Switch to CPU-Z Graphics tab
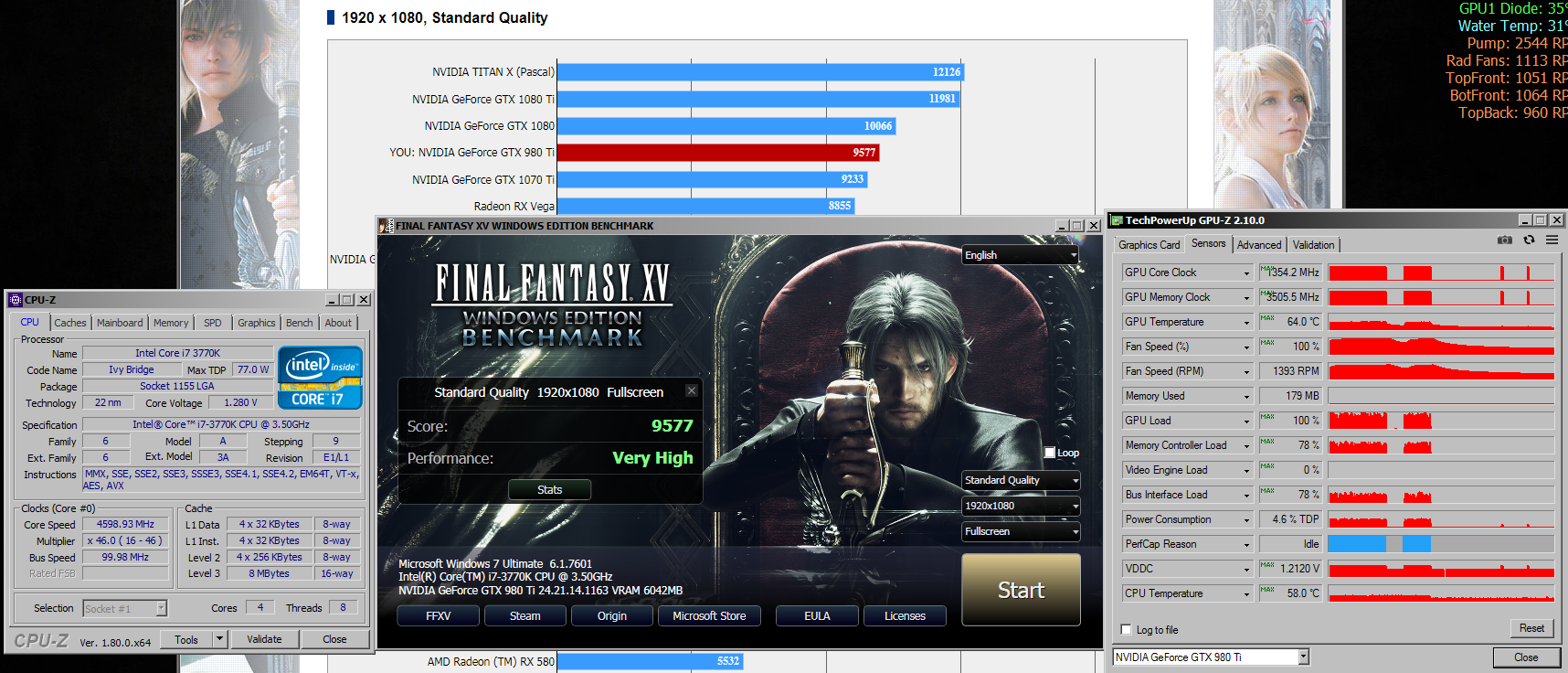This screenshot has height=673, width=1568. pos(257,323)
